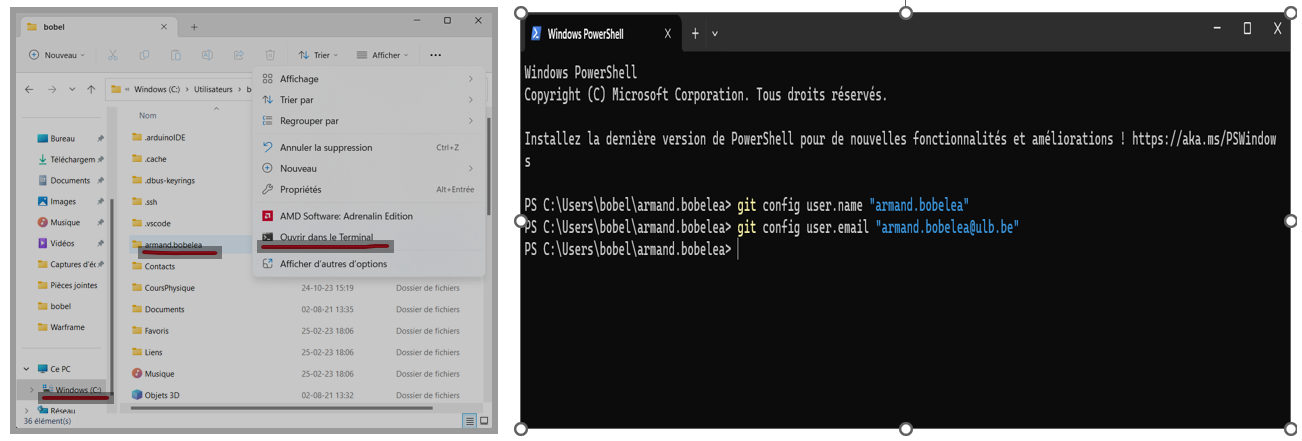The width and height of the screenshot is (1302, 441).
Task: Switch to details view icon in status bar
Action: pos(470,421)
